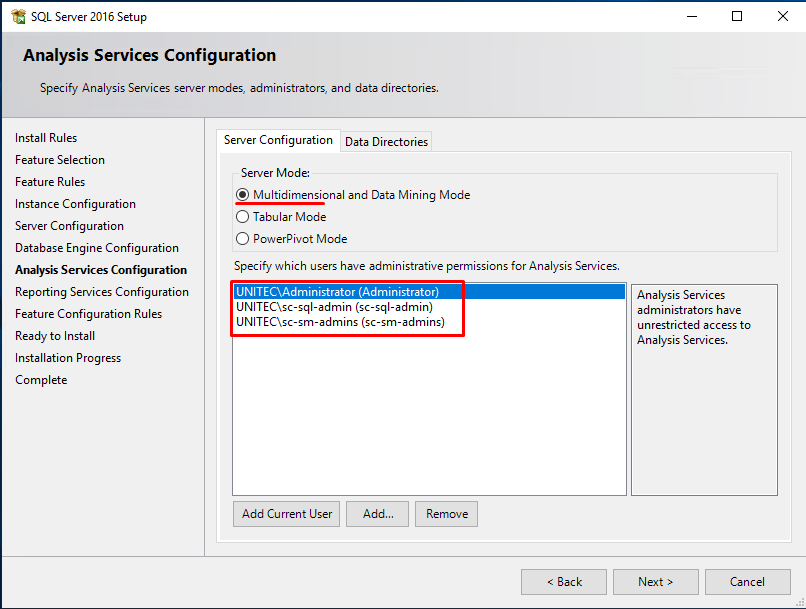Select UNITEC\sc-sm-admins in the administrators list
The width and height of the screenshot is (806, 609).
coord(429,322)
